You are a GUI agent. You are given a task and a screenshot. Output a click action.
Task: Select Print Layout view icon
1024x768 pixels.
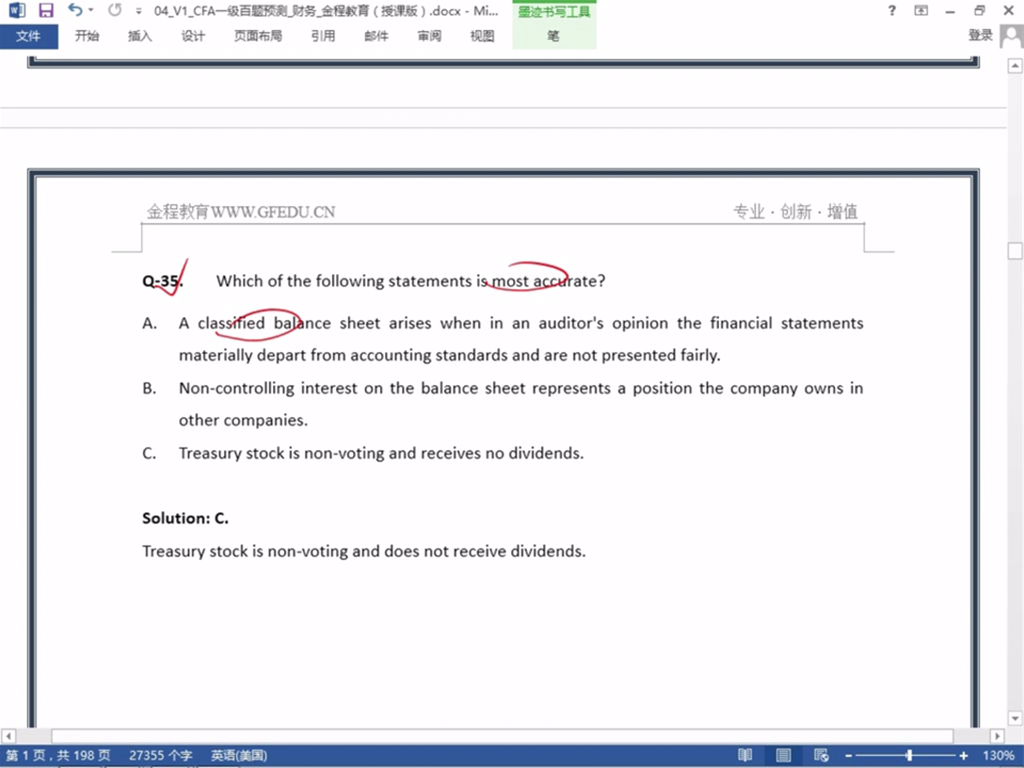coord(783,756)
